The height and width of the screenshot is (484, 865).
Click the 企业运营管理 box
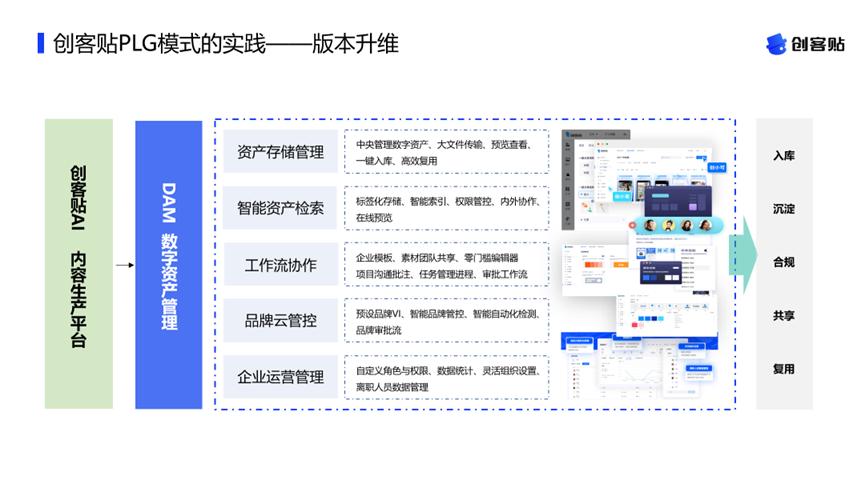coord(280,377)
